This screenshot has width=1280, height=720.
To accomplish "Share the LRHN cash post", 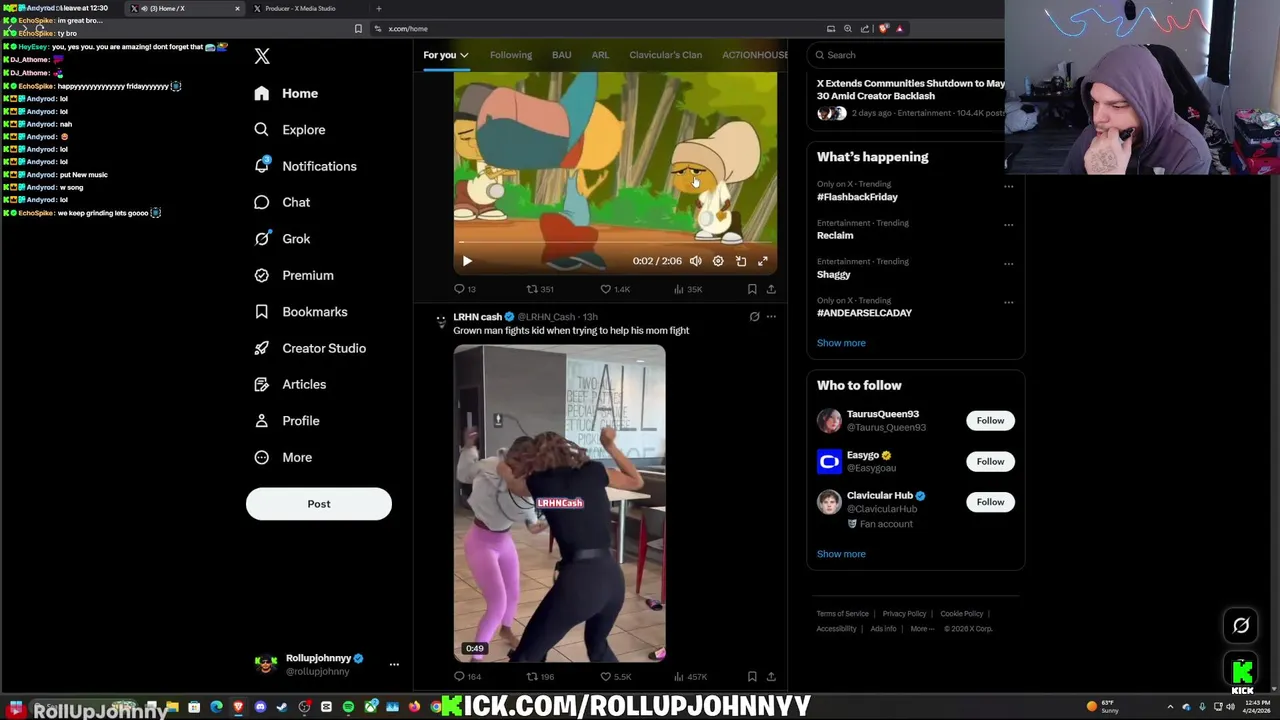I will (x=771, y=677).
